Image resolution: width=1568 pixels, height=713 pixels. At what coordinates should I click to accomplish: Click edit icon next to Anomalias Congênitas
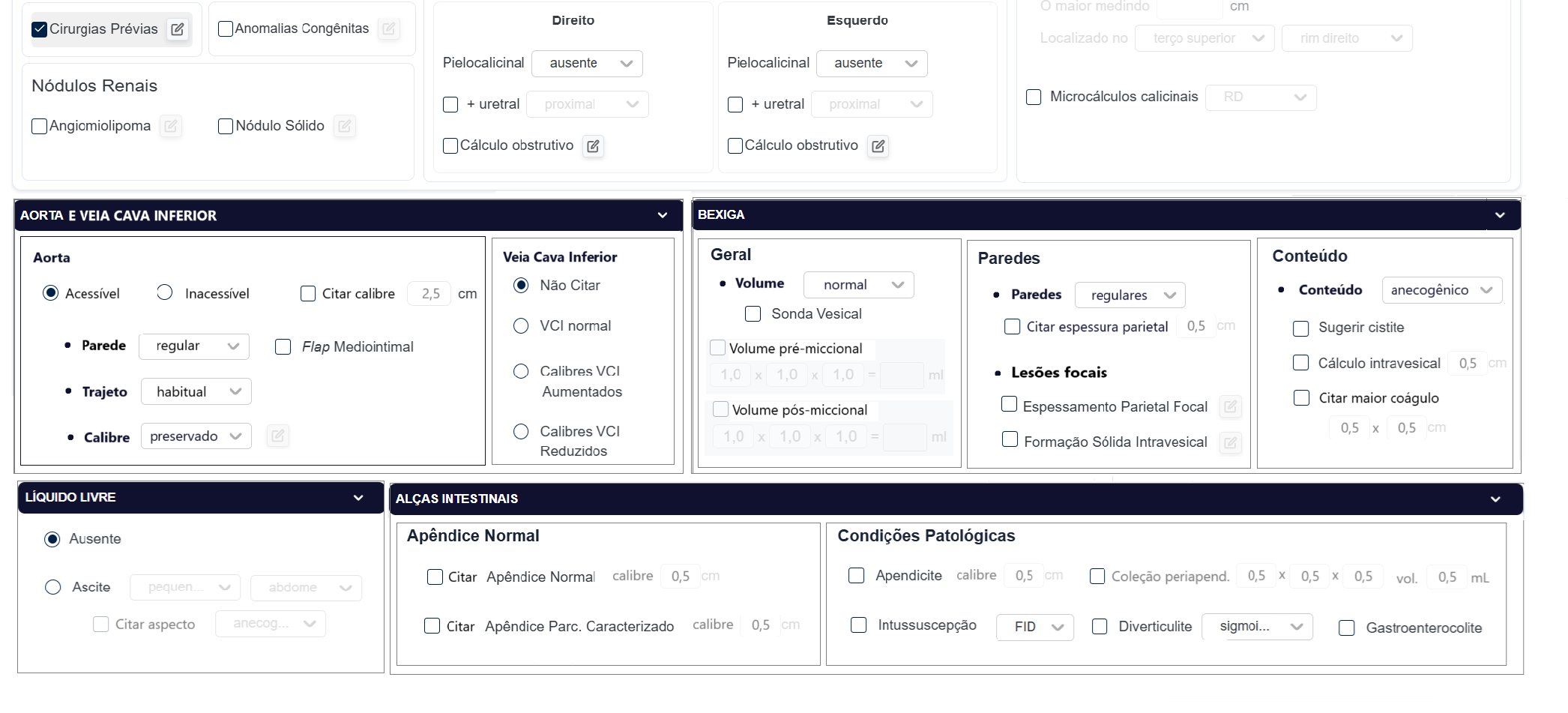click(388, 29)
